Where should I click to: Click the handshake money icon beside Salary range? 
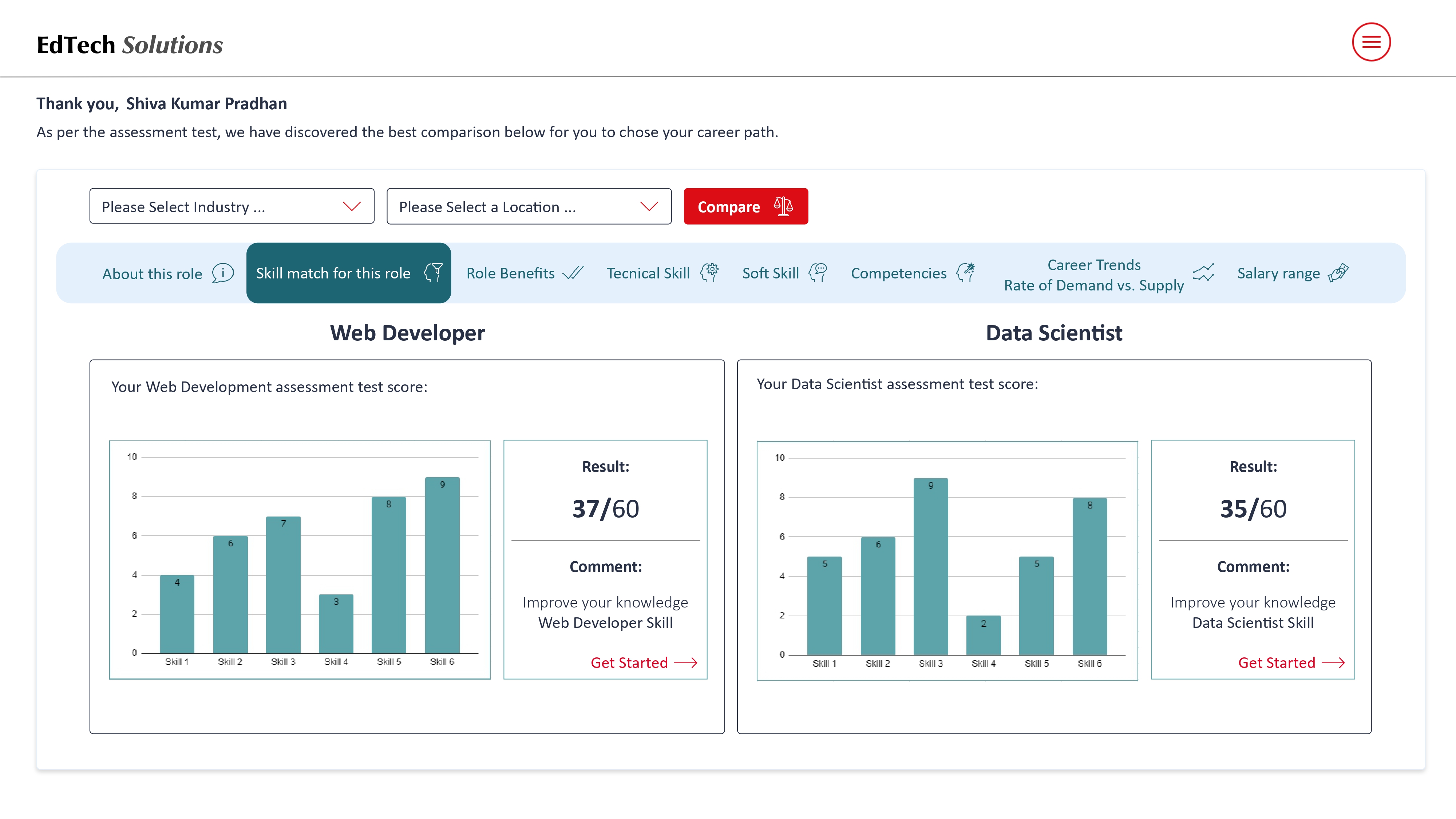tap(1338, 272)
